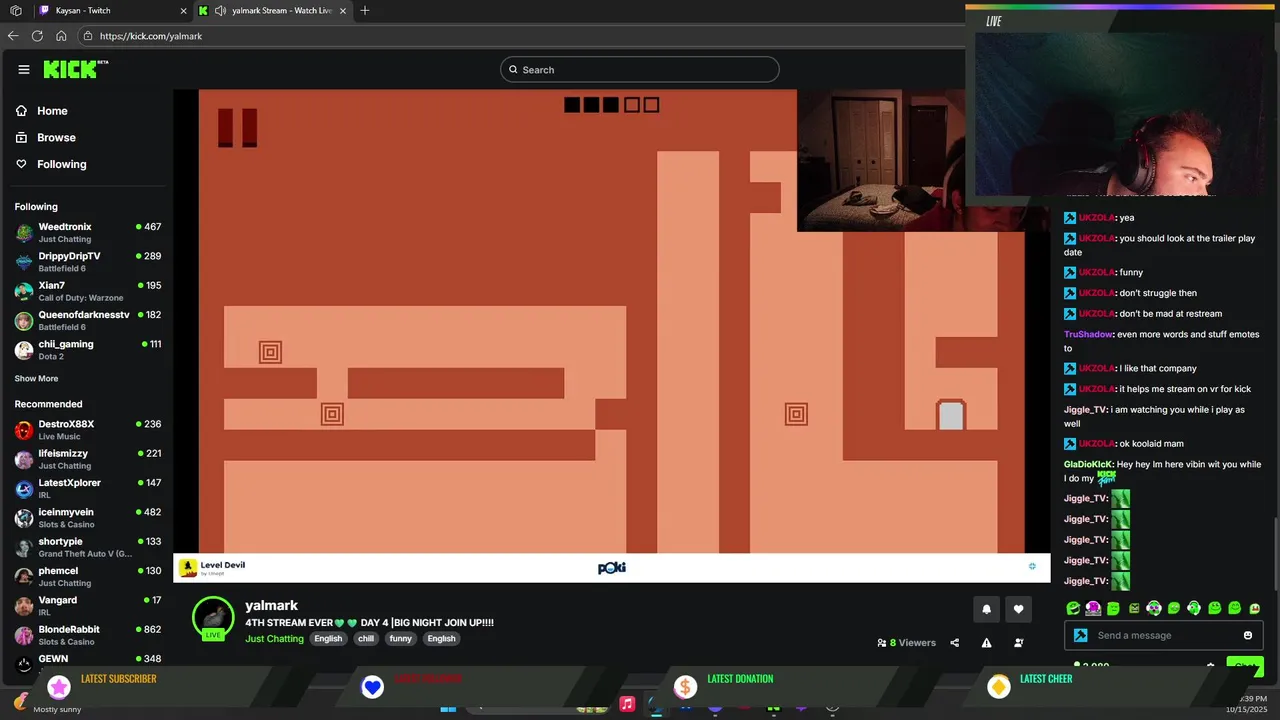Click yalmark live avatar
The image size is (1280, 720).
(x=213, y=619)
